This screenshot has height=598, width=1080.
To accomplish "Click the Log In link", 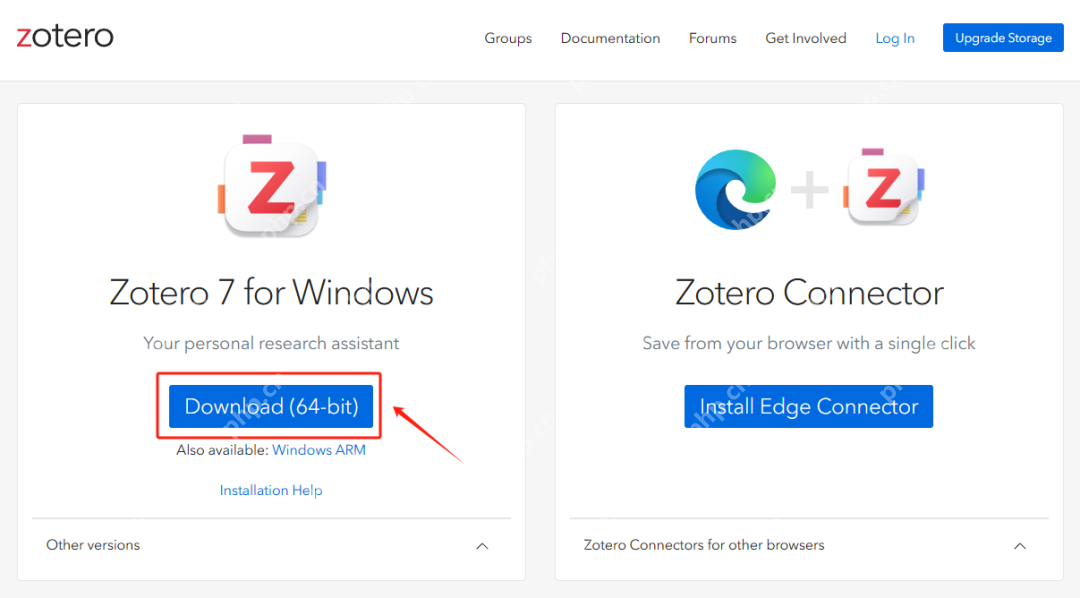I will (895, 38).
